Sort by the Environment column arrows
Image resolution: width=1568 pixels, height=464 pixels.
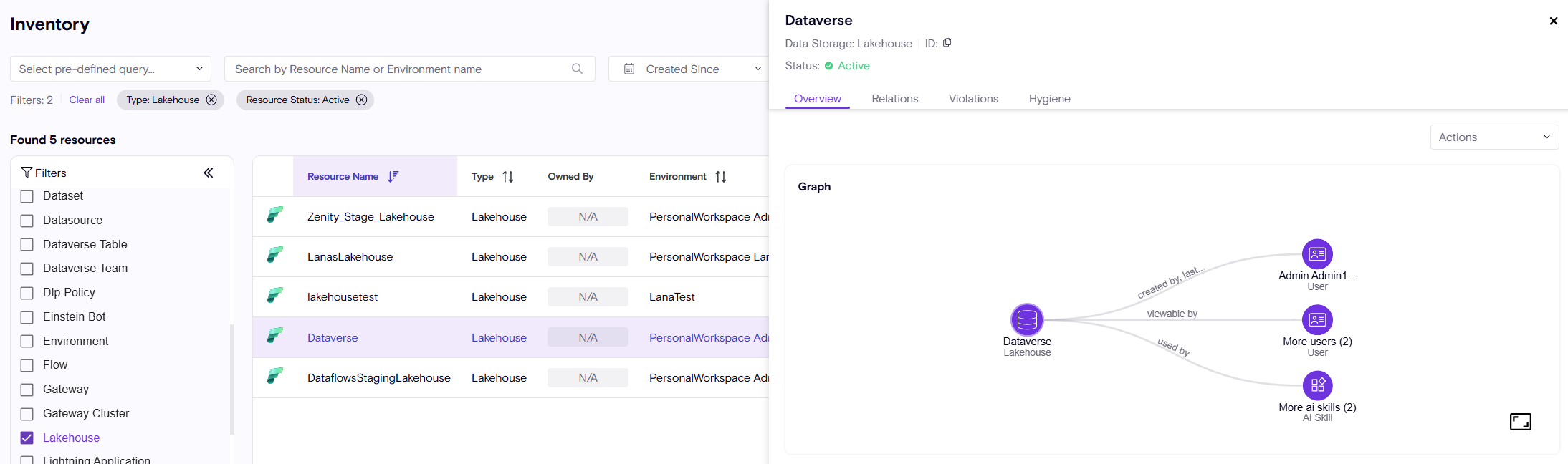(x=721, y=177)
